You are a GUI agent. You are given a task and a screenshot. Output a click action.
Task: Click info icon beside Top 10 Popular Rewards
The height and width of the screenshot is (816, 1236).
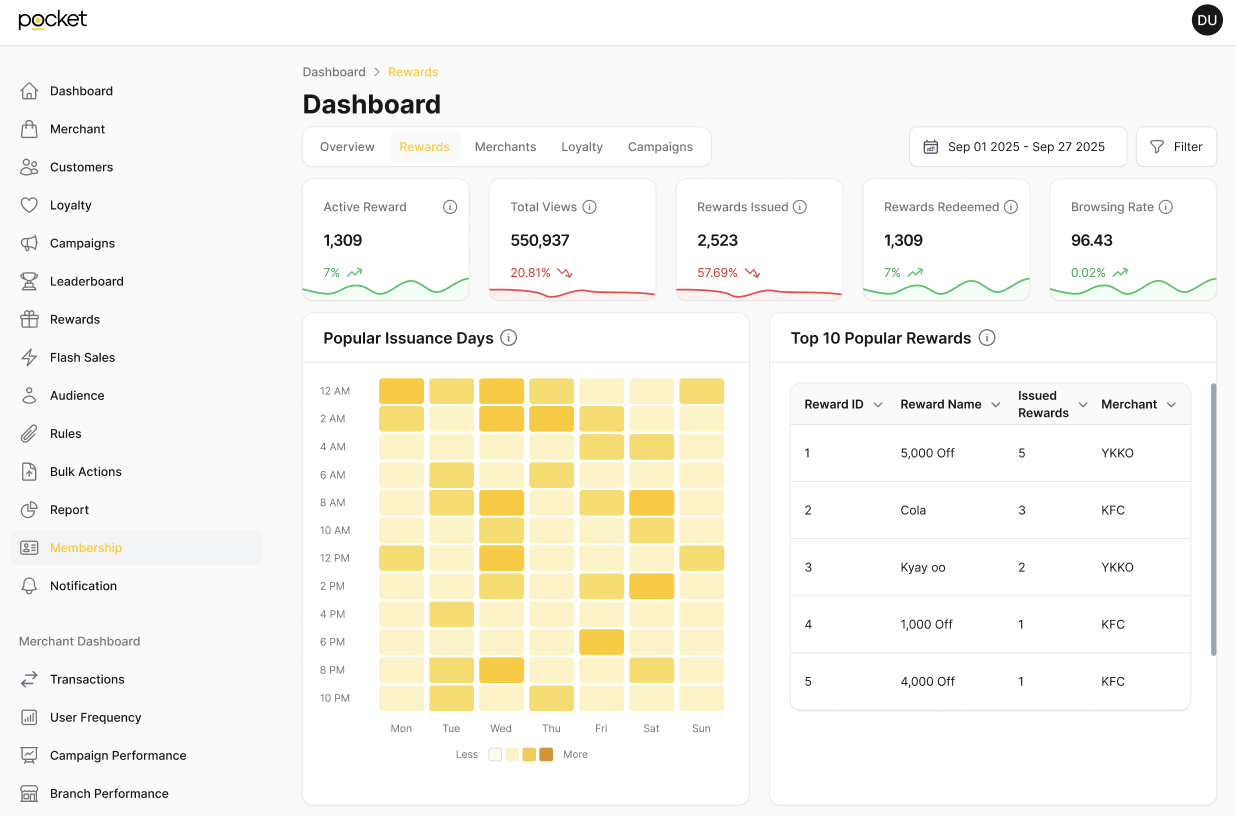click(987, 338)
